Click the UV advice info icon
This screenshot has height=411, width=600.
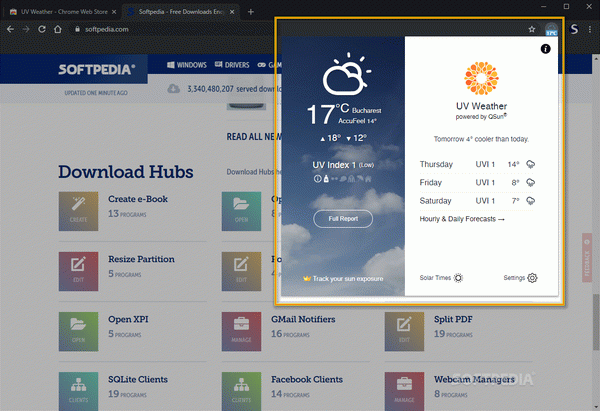(317, 179)
